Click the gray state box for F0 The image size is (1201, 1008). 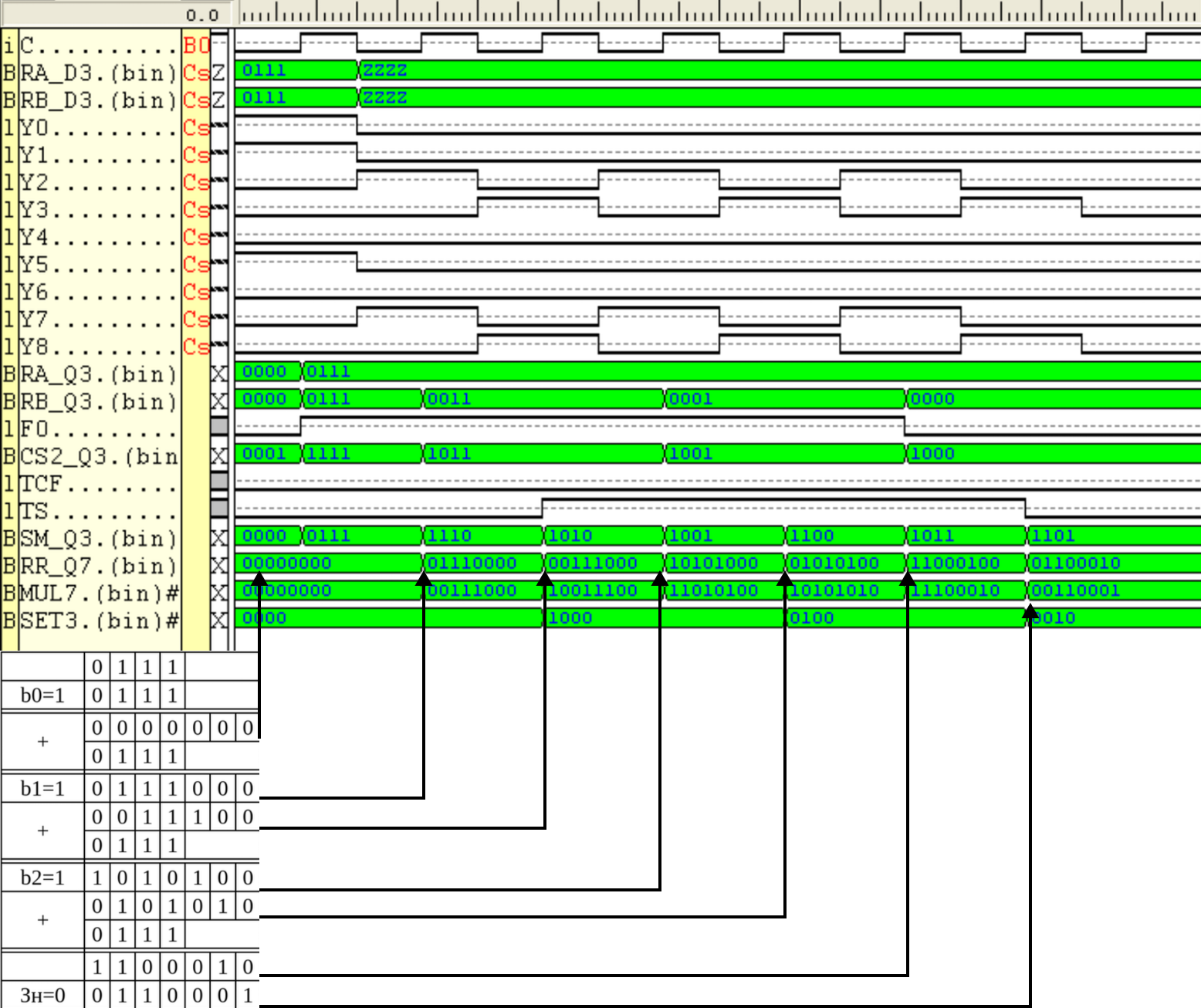coord(219,427)
